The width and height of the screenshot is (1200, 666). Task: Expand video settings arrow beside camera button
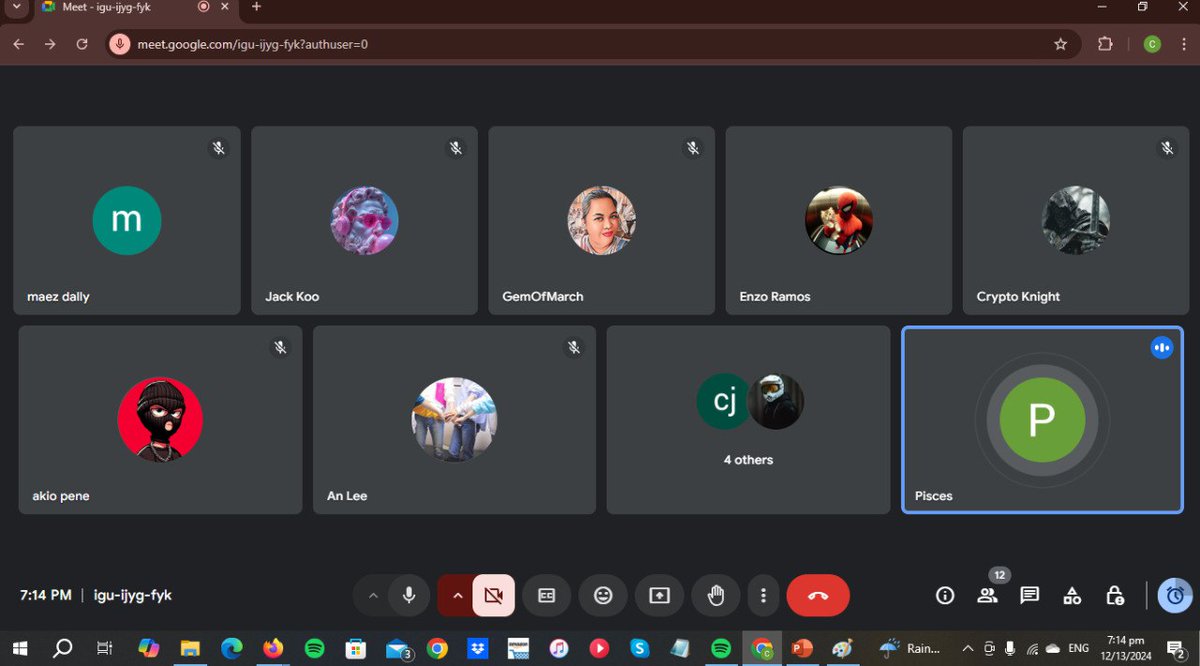click(x=457, y=595)
